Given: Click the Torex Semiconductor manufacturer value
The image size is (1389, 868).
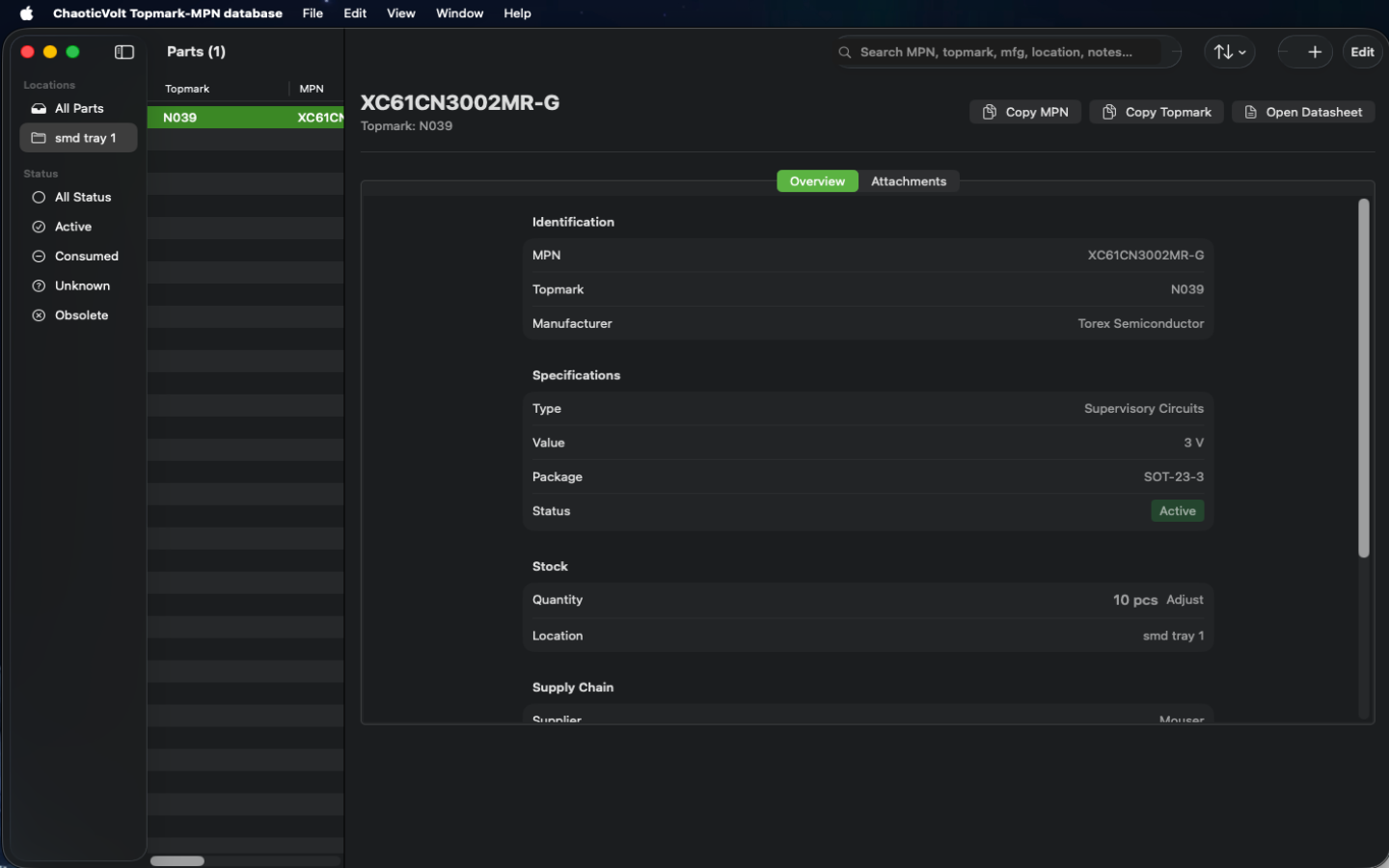Looking at the screenshot, I should click(1141, 324).
